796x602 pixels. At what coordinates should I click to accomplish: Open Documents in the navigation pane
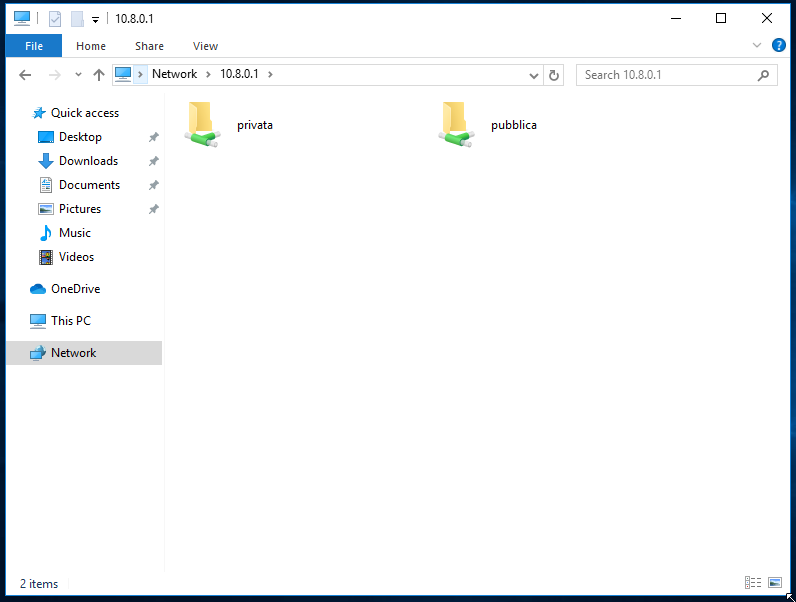pyautogui.click(x=89, y=185)
